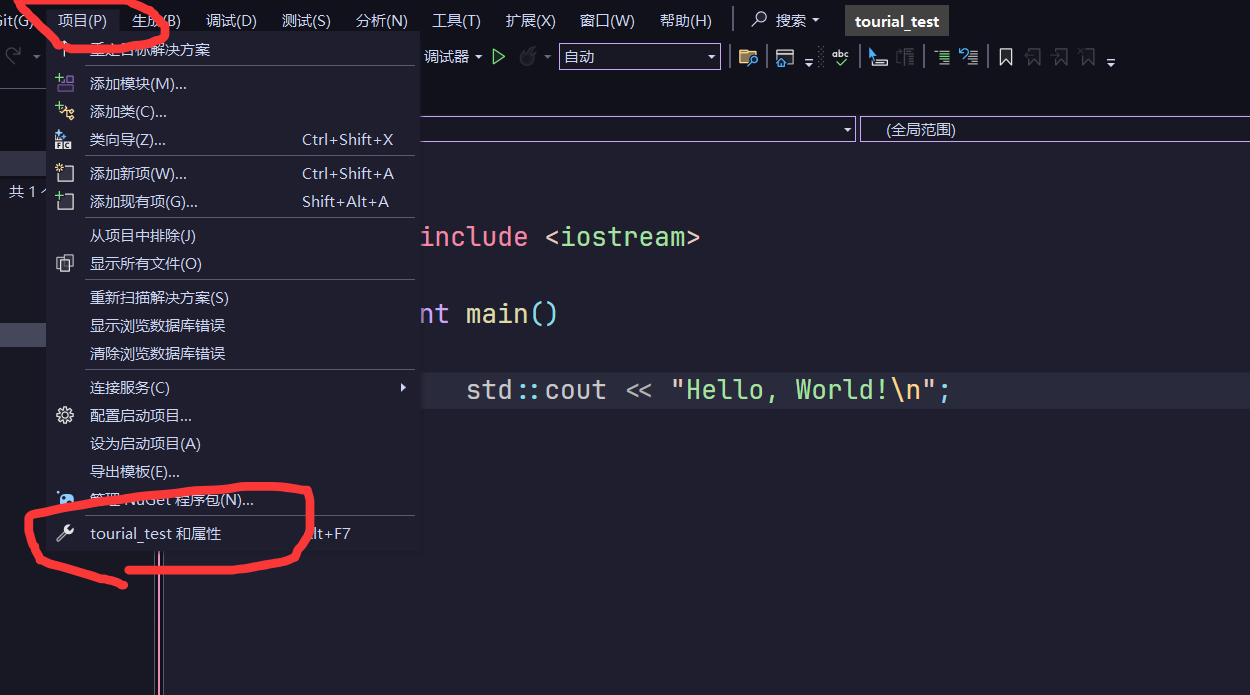The height and width of the screenshot is (695, 1250).
Task: Click the browser window home icon
Action: (x=784, y=57)
